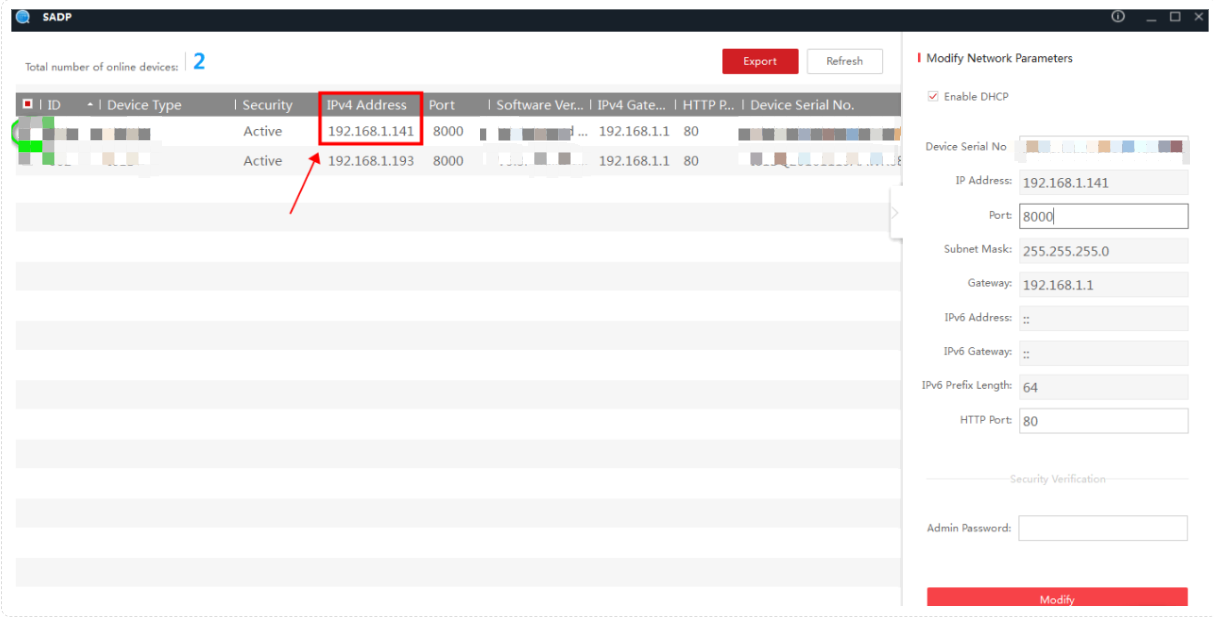Click the Refresh button
The width and height of the screenshot is (1214, 617).
pos(844,61)
